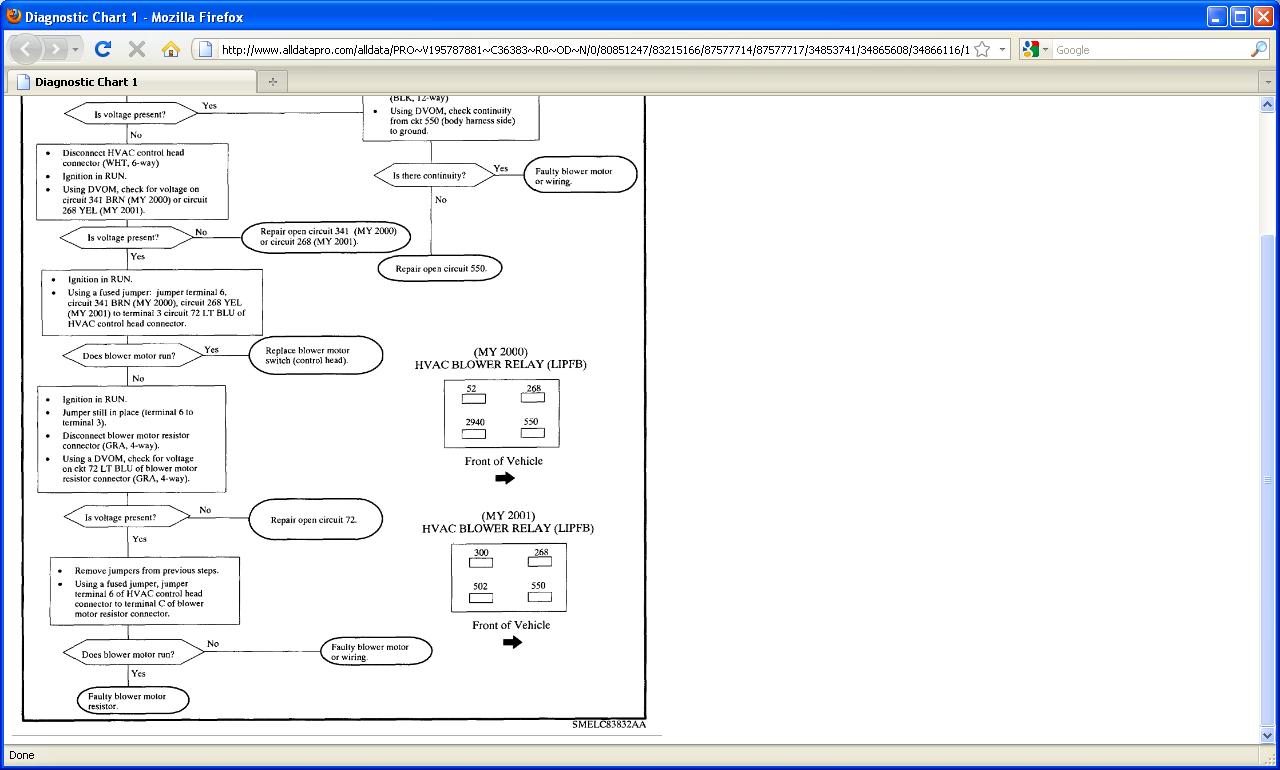Click the SMELC83832AA reference code
The width and height of the screenshot is (1280, 770).
[x=609, y=724]
